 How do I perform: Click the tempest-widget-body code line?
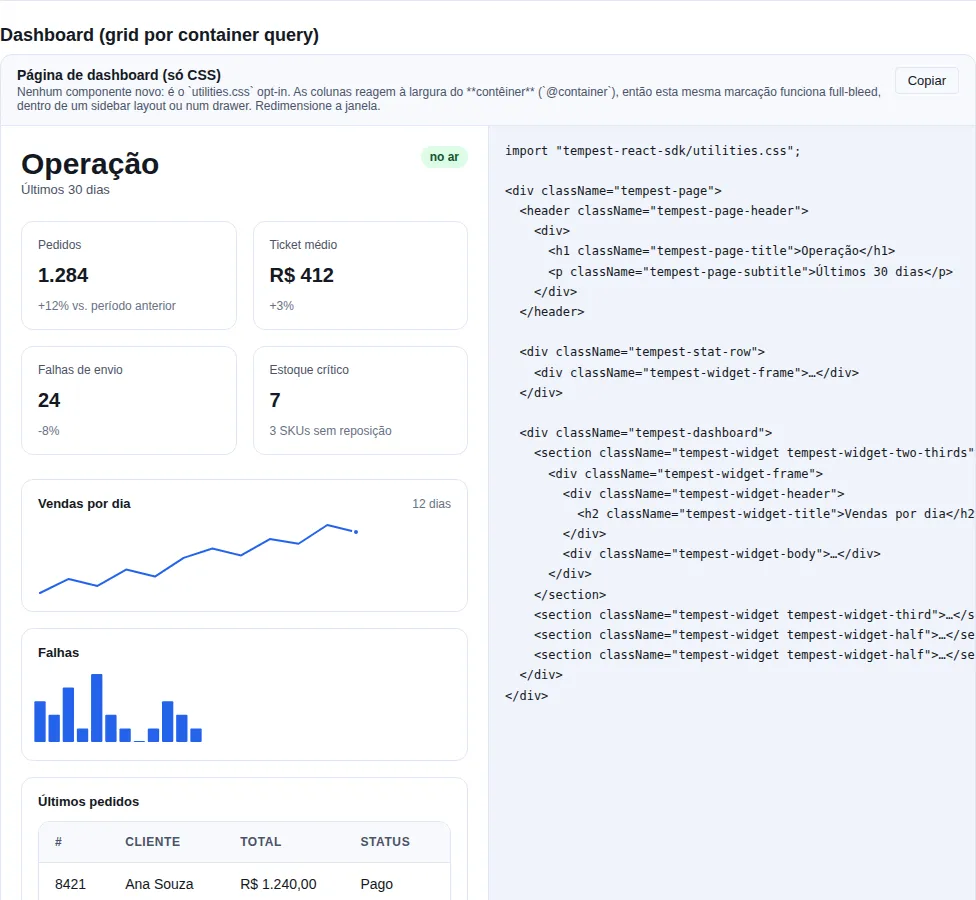click(x=721, y=553)
